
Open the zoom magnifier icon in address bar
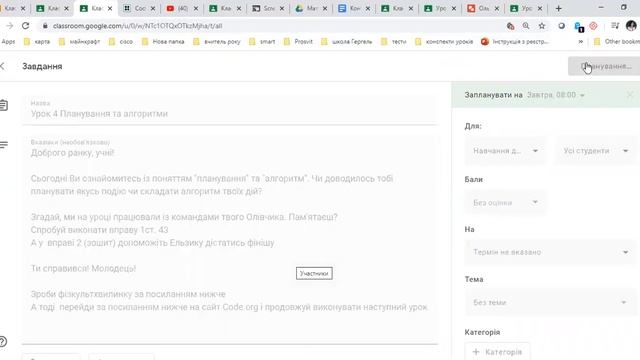coord(526,26)
